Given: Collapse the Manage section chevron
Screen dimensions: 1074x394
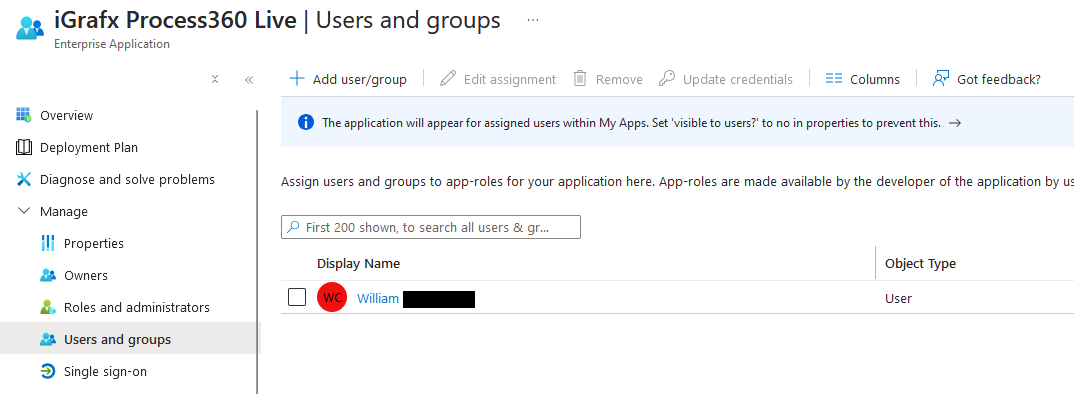Looking at the screenshot, I should click(24, 211).
